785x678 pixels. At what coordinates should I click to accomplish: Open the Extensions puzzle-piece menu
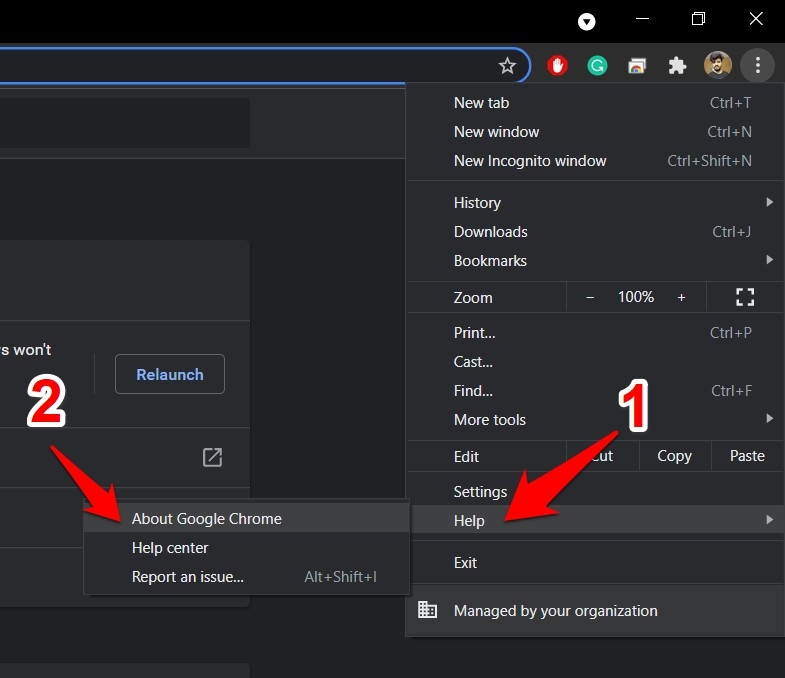677,66
